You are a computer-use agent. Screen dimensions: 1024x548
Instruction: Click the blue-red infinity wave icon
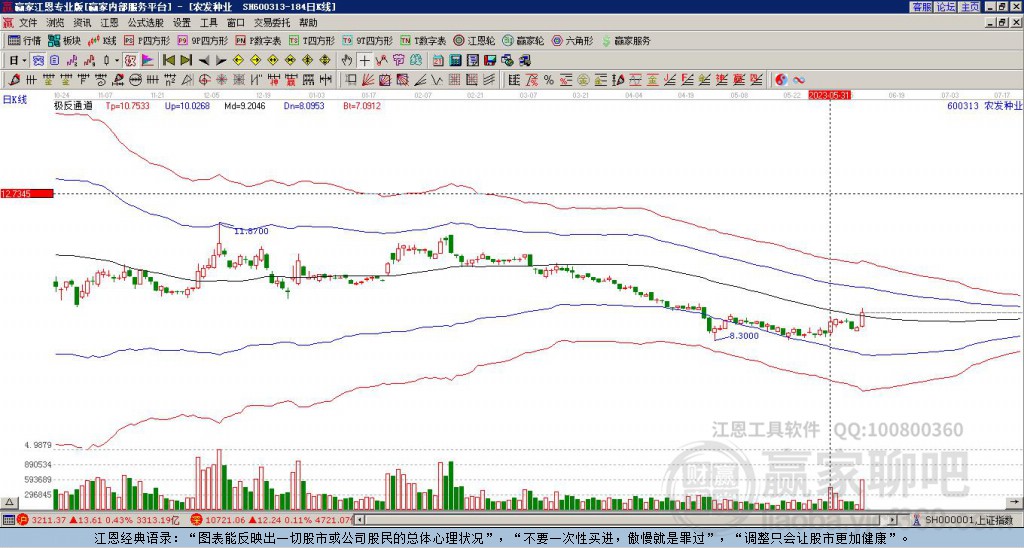pyautogui.click(x=799, y=80)
